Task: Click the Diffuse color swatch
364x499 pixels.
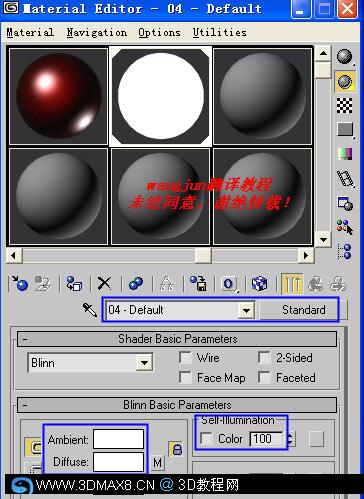Action: click(119, 462)
